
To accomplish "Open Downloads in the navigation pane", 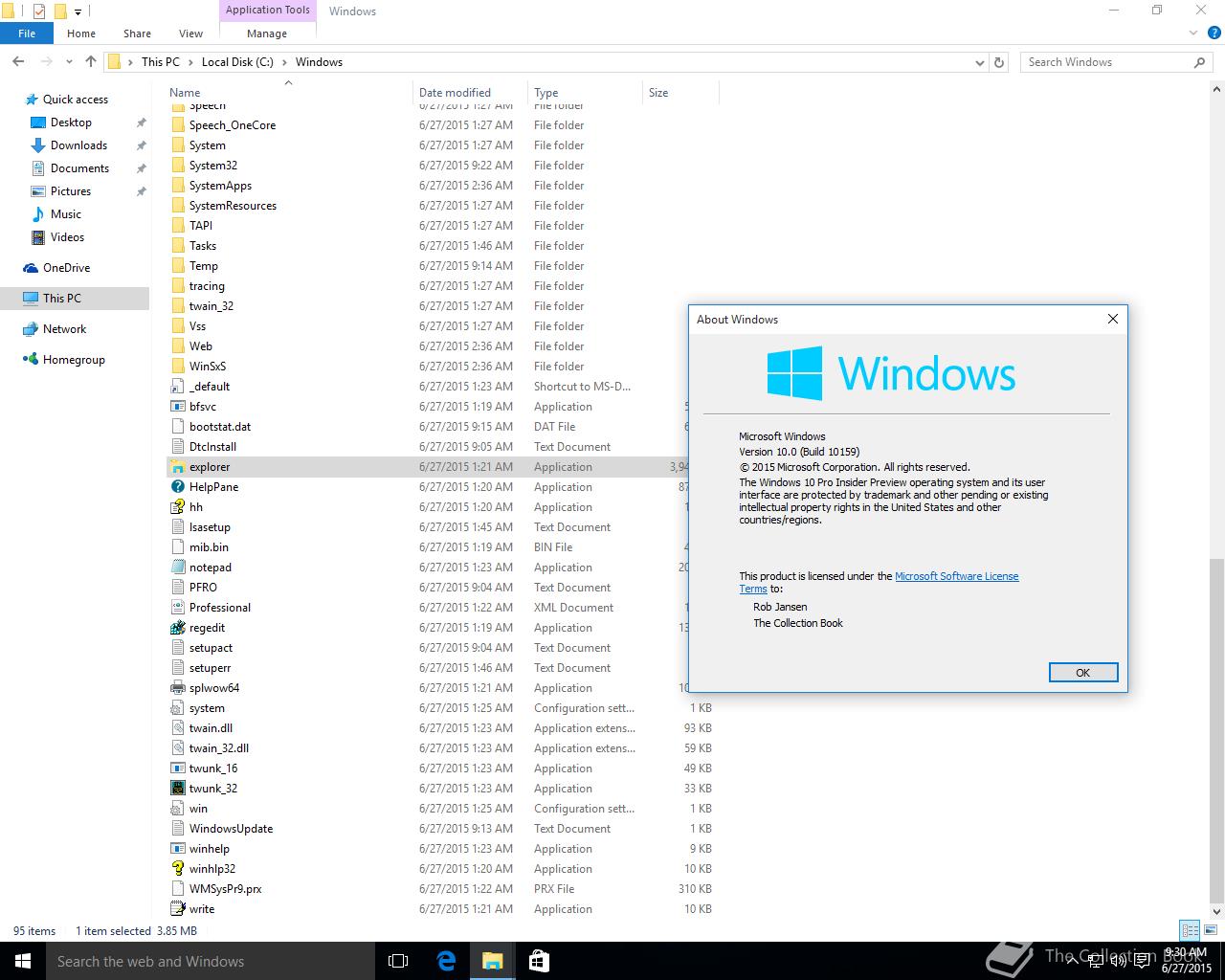I will point(78,145).
